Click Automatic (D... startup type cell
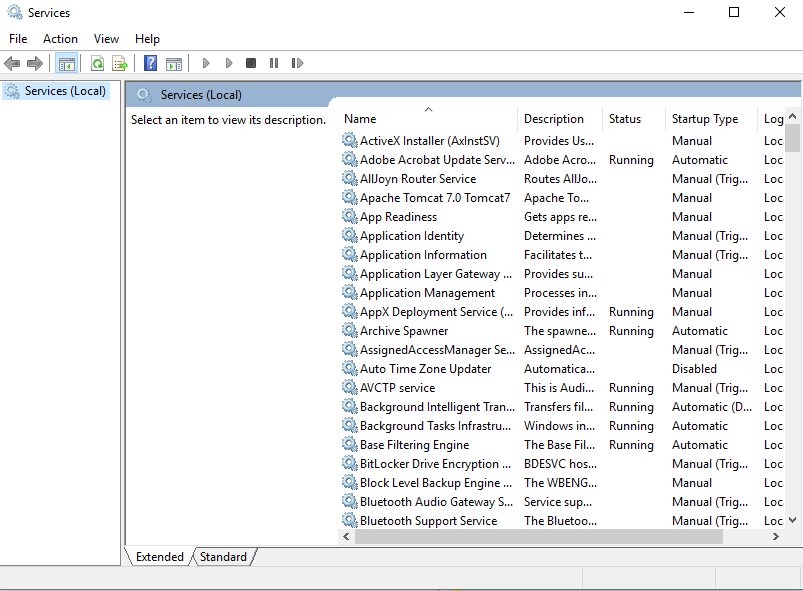Screen dimensions: 803x591 [712, 407]
